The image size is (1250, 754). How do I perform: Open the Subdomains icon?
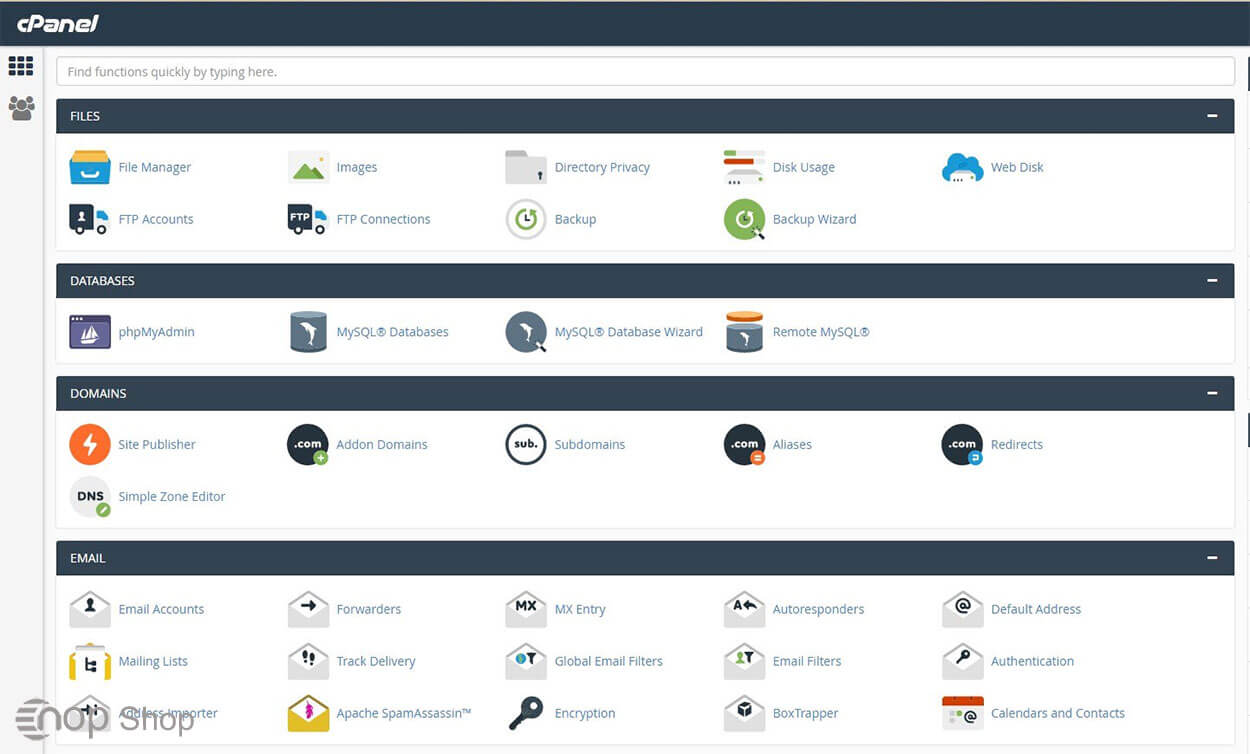[526, 444]
